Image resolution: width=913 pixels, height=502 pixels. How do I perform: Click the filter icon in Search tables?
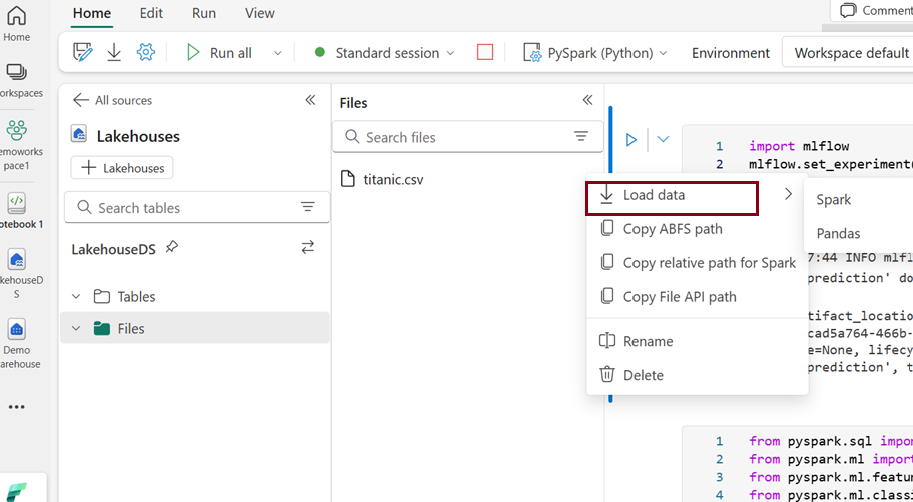click(x=308, y=208)
